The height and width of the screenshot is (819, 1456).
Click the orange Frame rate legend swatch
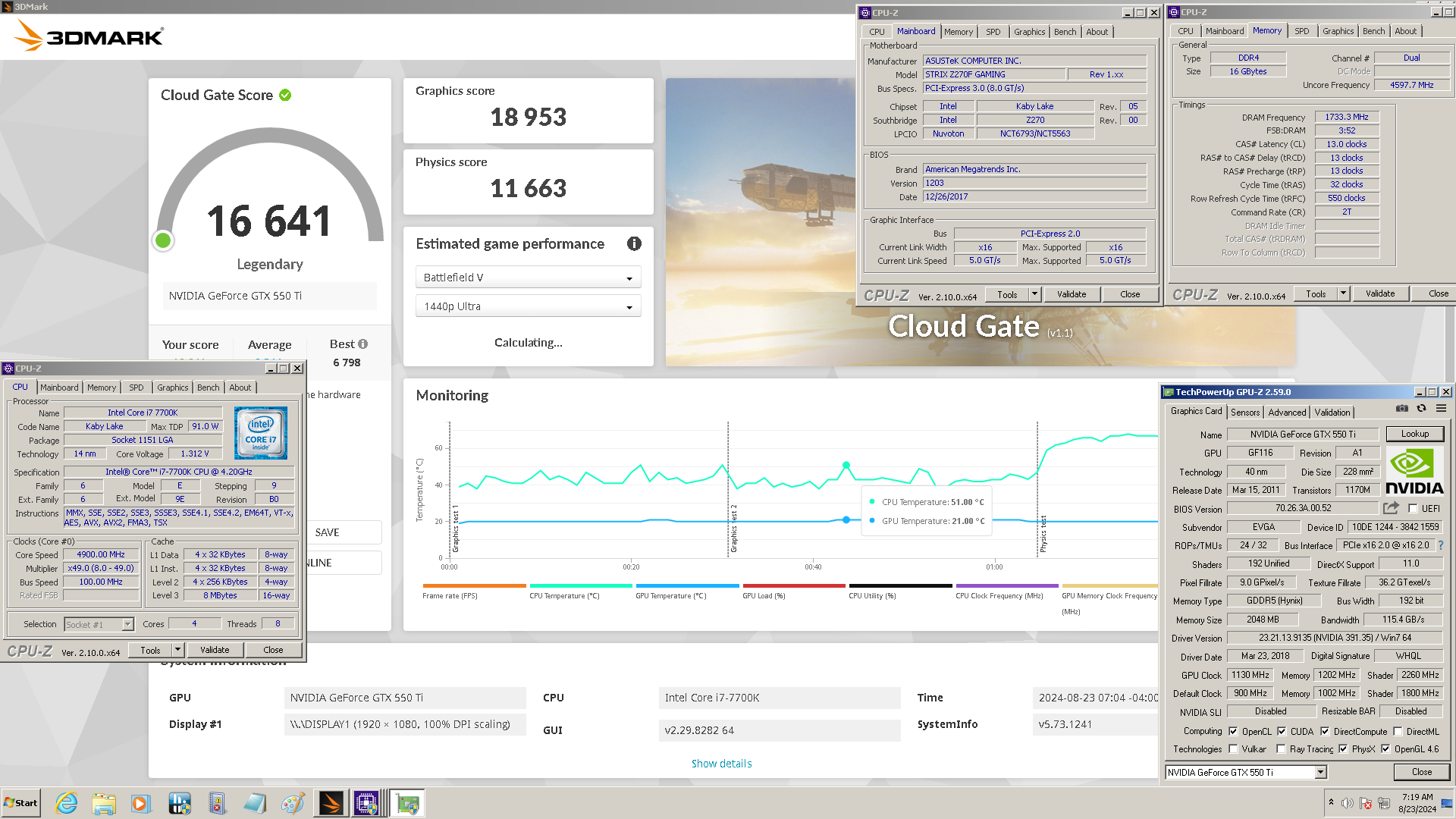pyautogui.click(x=474, y=585)
